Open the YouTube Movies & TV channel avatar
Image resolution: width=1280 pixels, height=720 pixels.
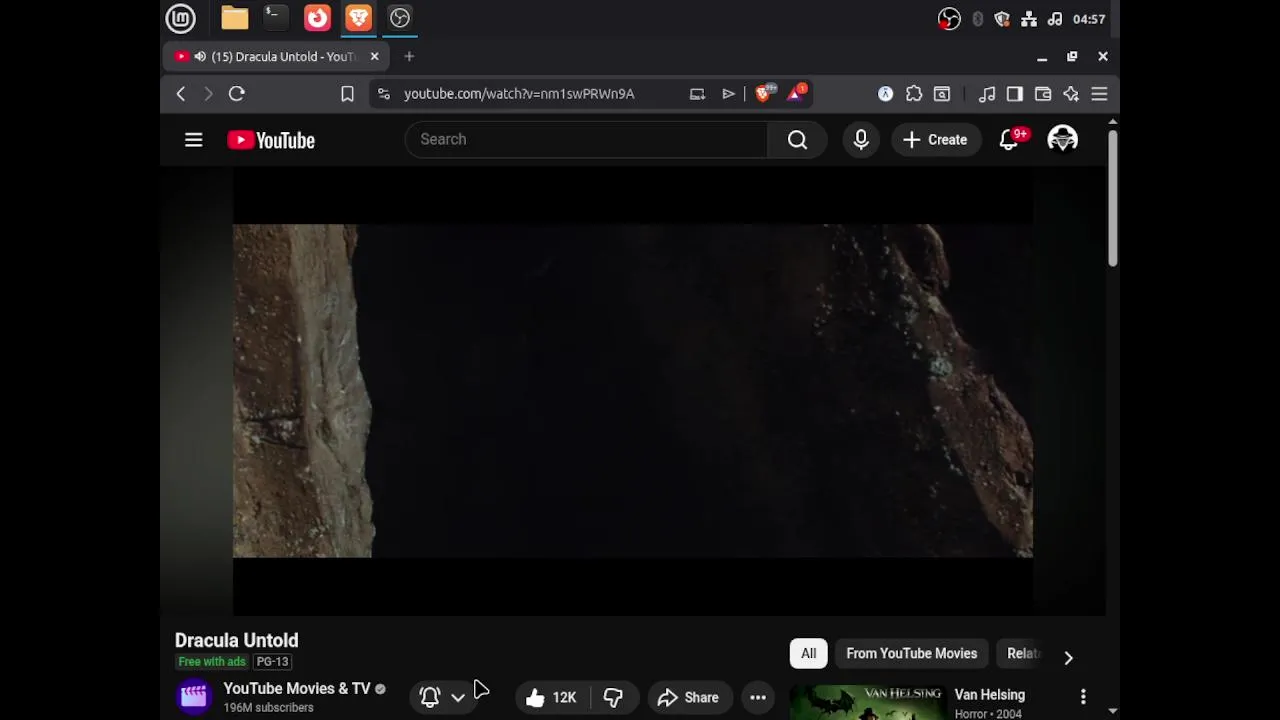(x=194, y=697)
